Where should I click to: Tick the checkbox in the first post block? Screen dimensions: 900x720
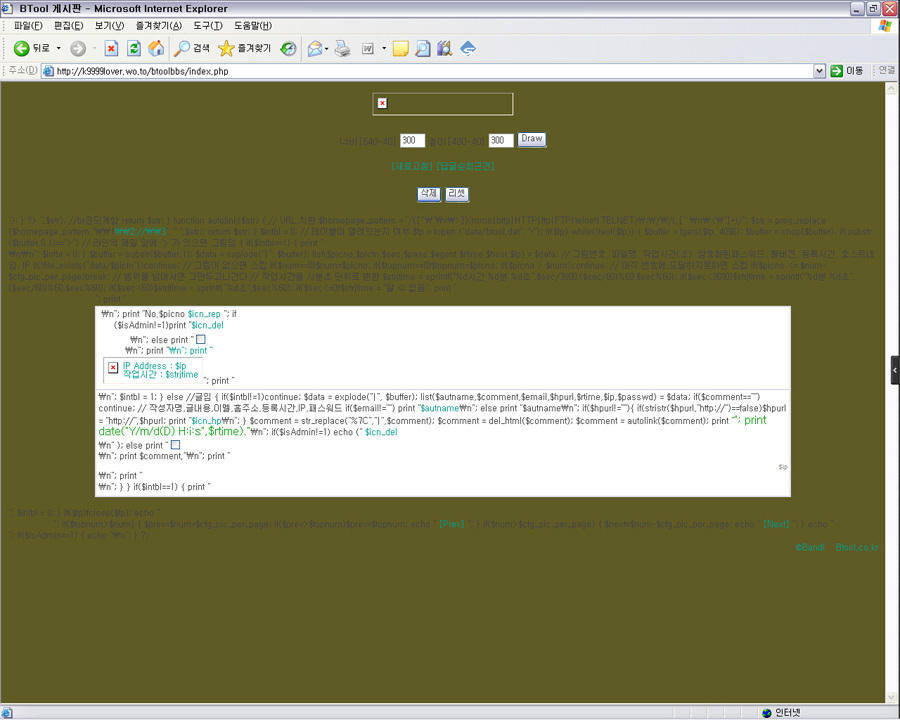click(x=201, y=340)
